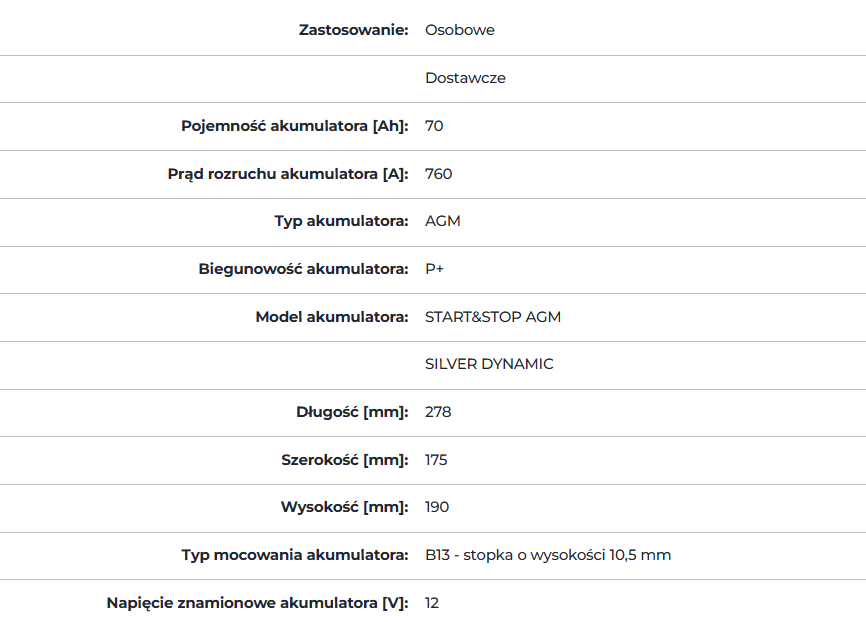Click the width value 175
866x622 pixels.
(x=436, y=460)
